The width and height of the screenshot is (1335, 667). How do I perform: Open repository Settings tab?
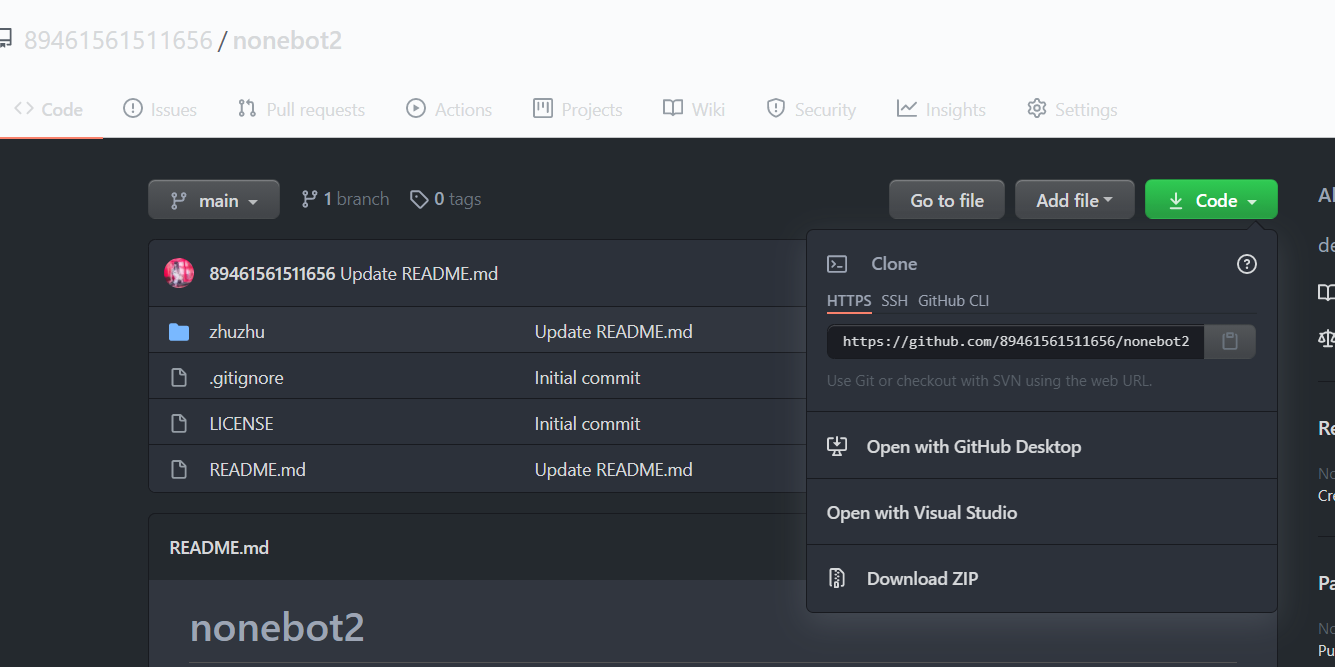[1072, 109]
